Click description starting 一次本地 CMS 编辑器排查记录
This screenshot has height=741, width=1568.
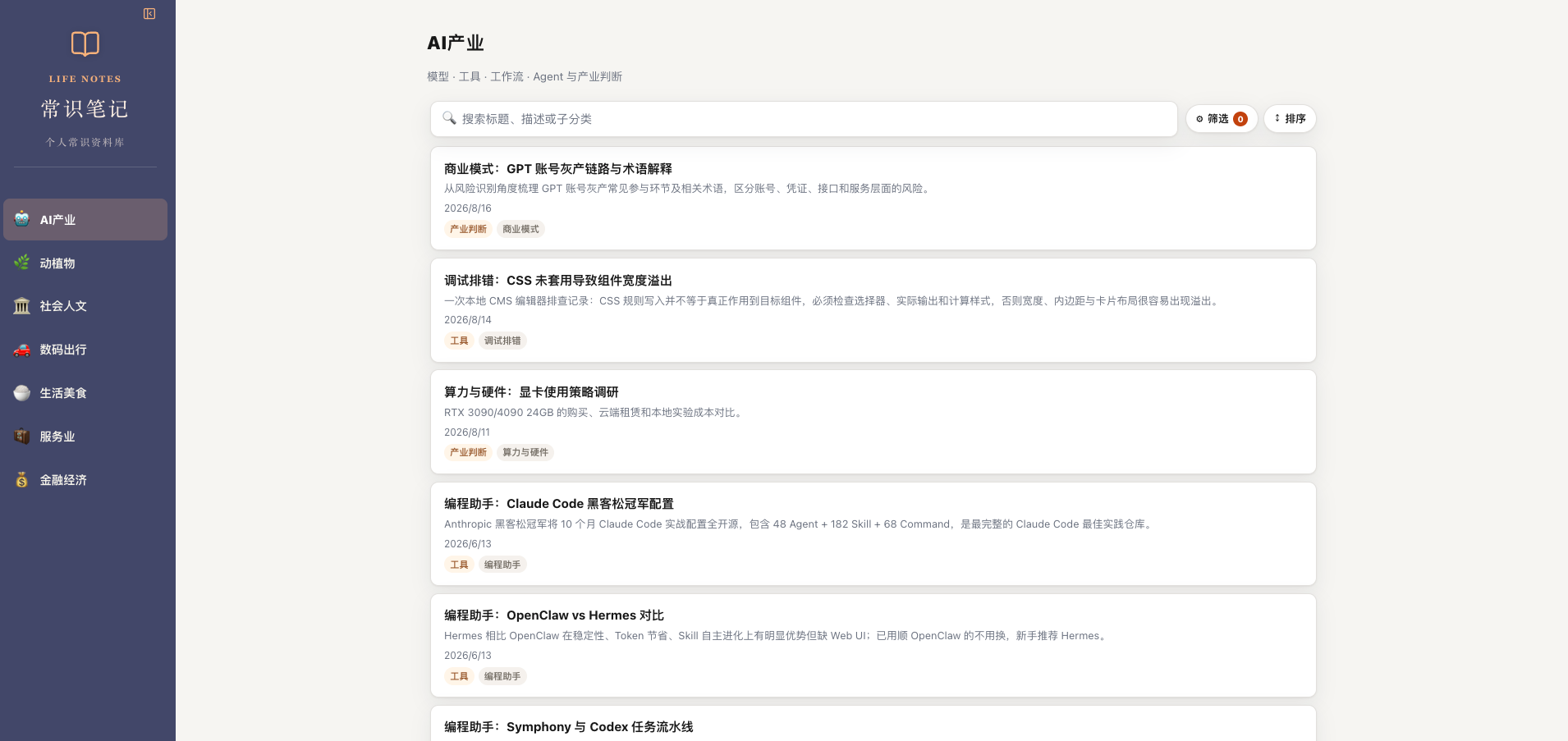tap(833, 301)
